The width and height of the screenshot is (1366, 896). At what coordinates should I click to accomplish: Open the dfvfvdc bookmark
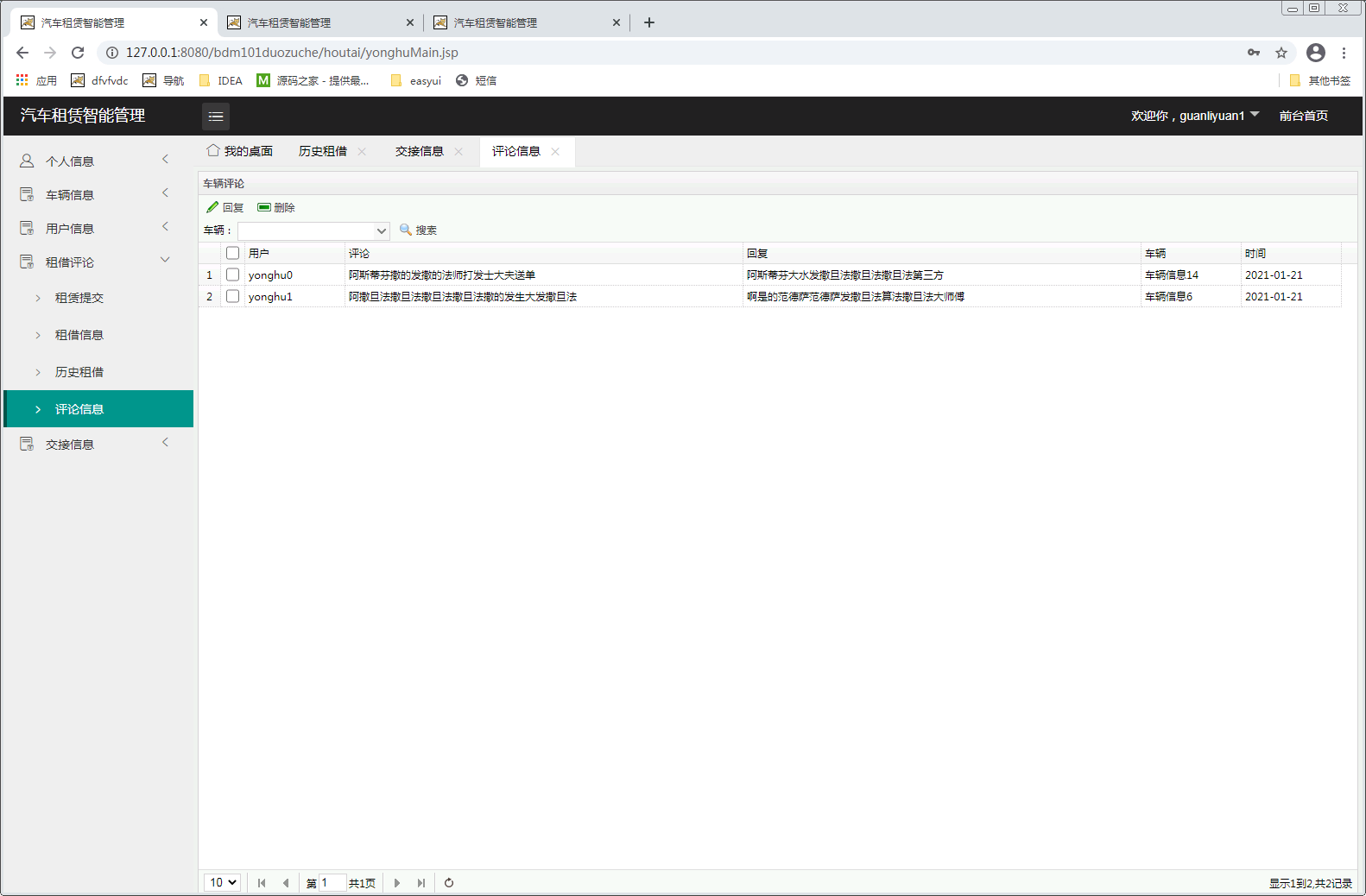99,80
